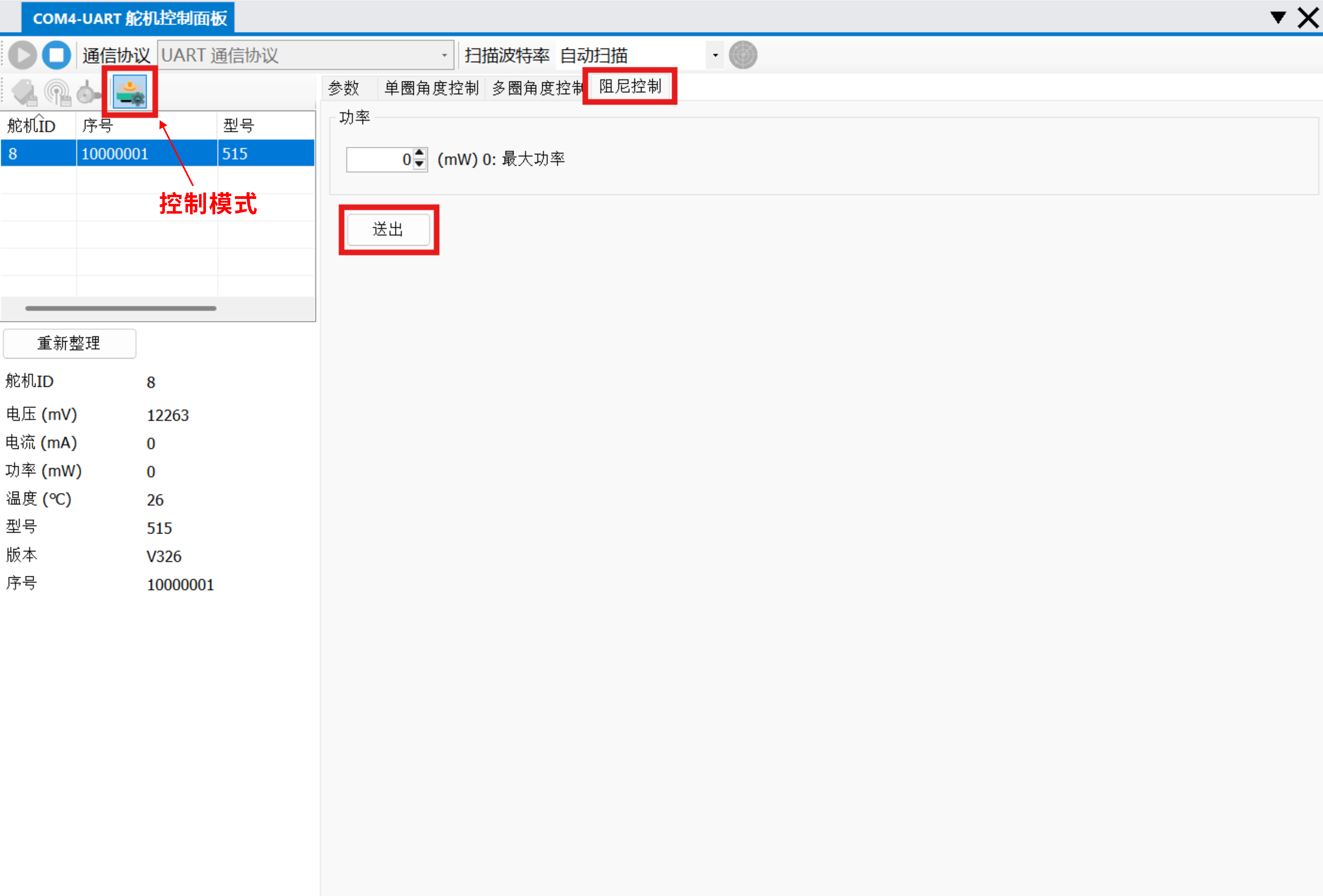Click the tag settings toolbar icon
Image resolution: width=1323 pixels, height=896 pixels.
pos(25,92)
